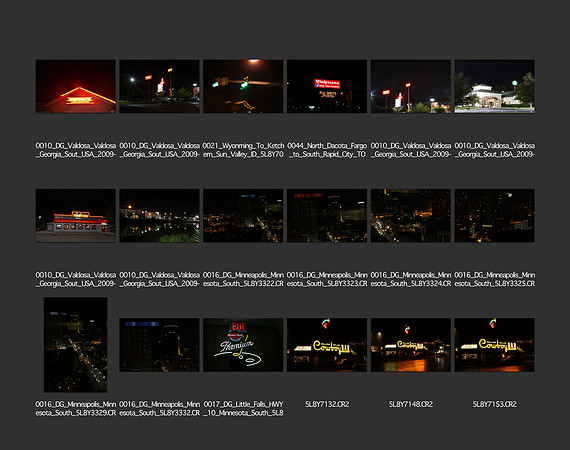570x450 pixels.
Task: Click Valdosa filename under the white building thumbnail
Action: [494, 150]
